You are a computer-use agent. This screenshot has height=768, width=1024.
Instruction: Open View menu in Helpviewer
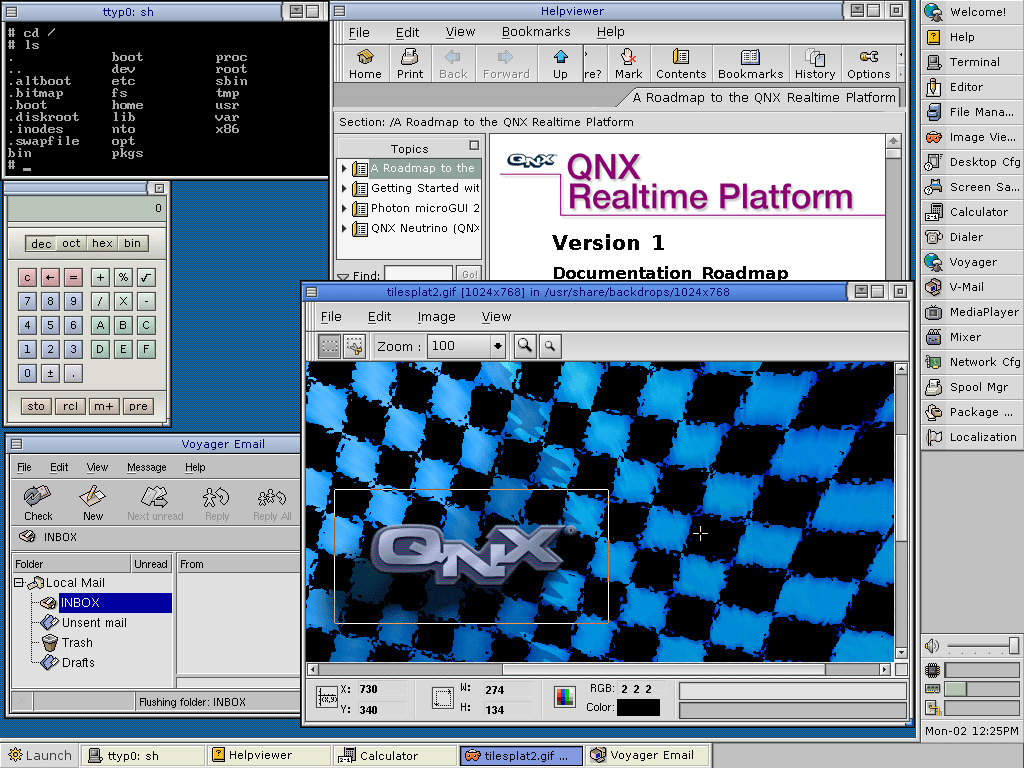tap(460, 32)
